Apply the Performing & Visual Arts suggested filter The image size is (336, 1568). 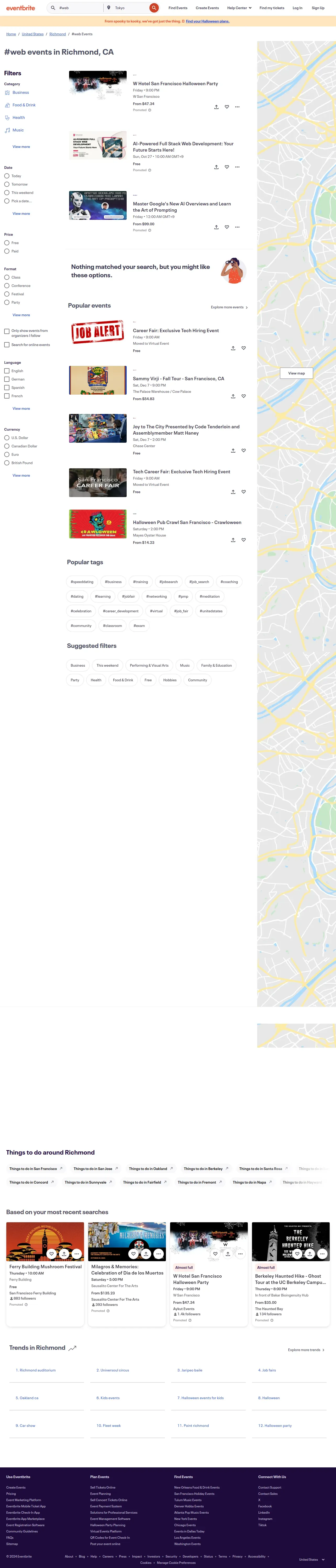point(149,665)
